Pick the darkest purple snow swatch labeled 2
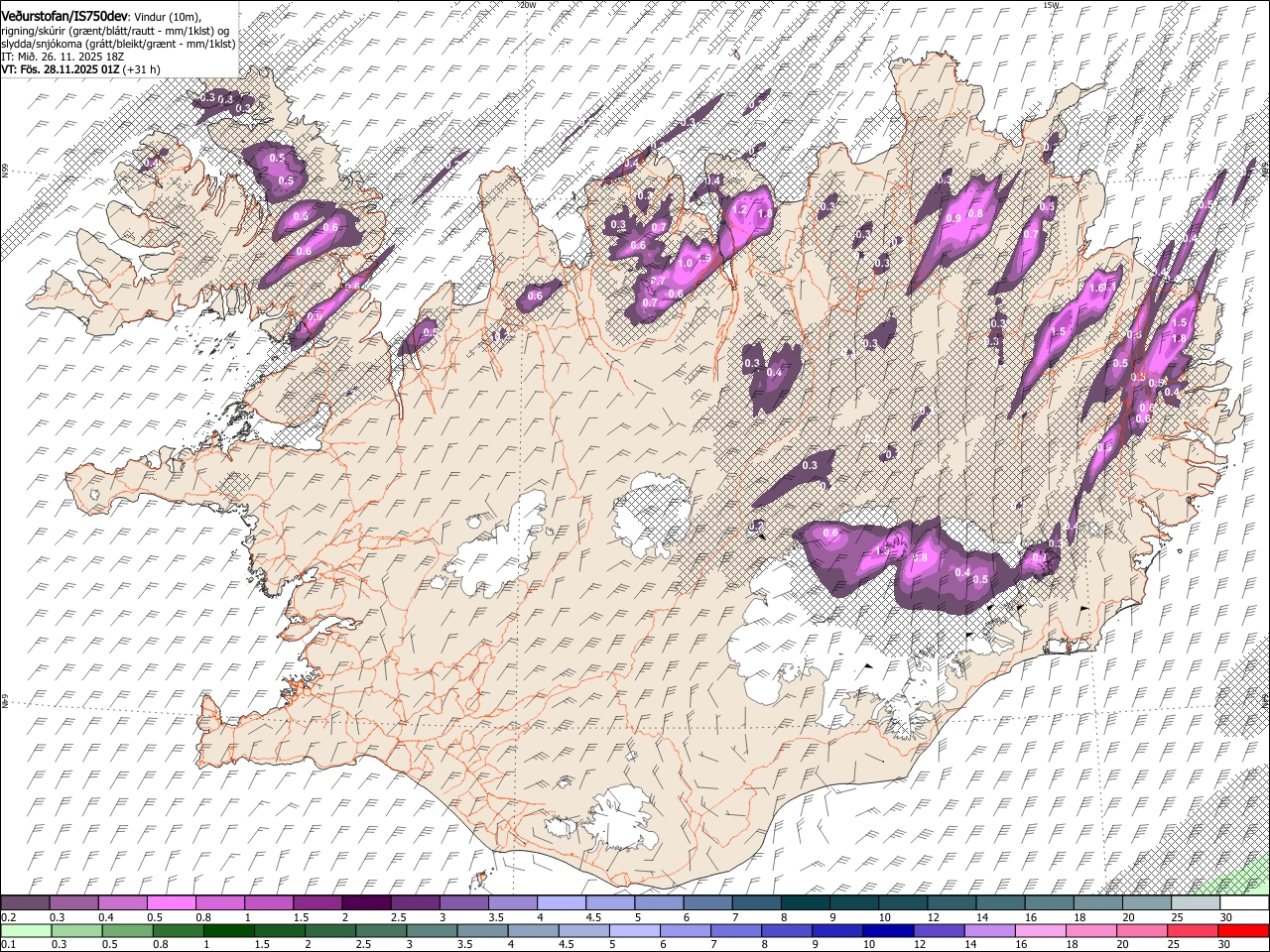This screenshot has height=952, width=1270. [x=366, y=903]
